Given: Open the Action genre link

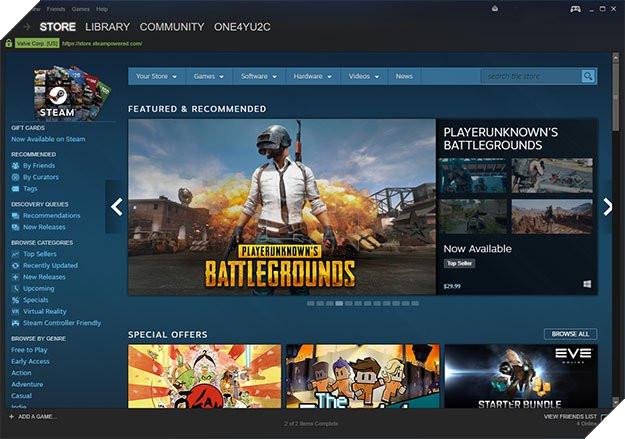Looking at the screenshot, I should pyautogui.click(x=21, y=373).
